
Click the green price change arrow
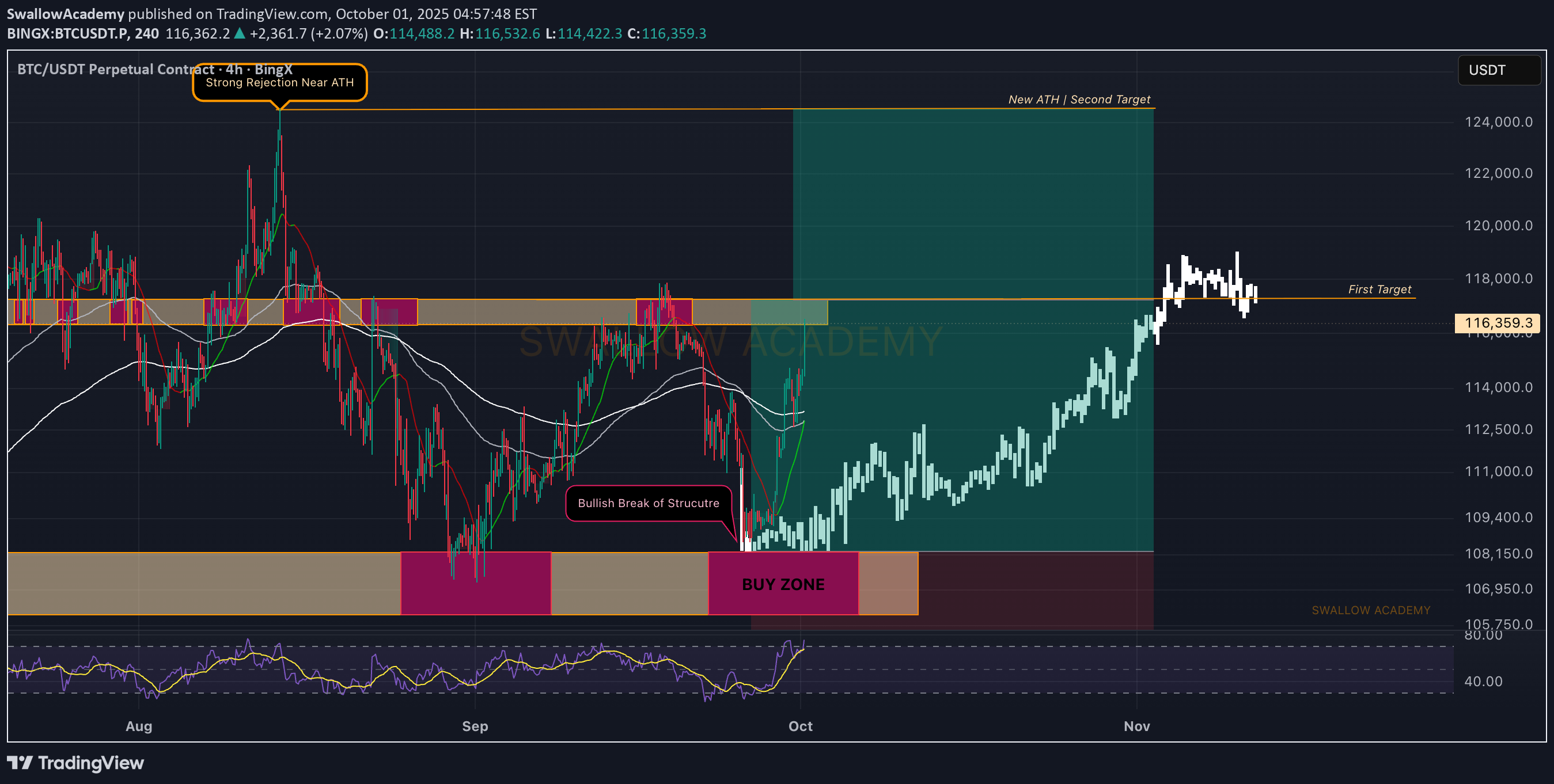click(240, 33)
